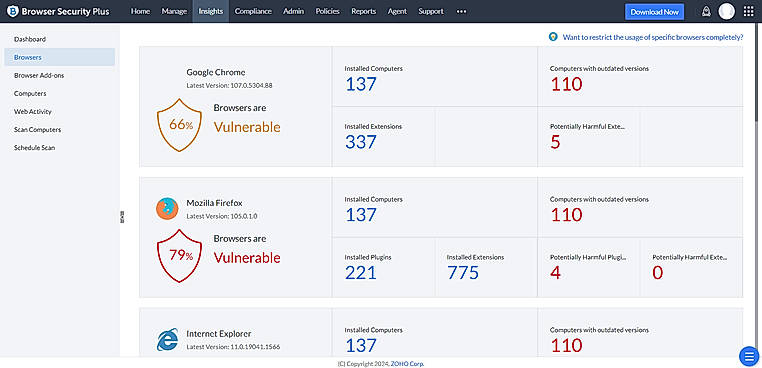Collapse the sidebar using the splitter handle
This screenshot has width=762, height=368.
(122, 217)
